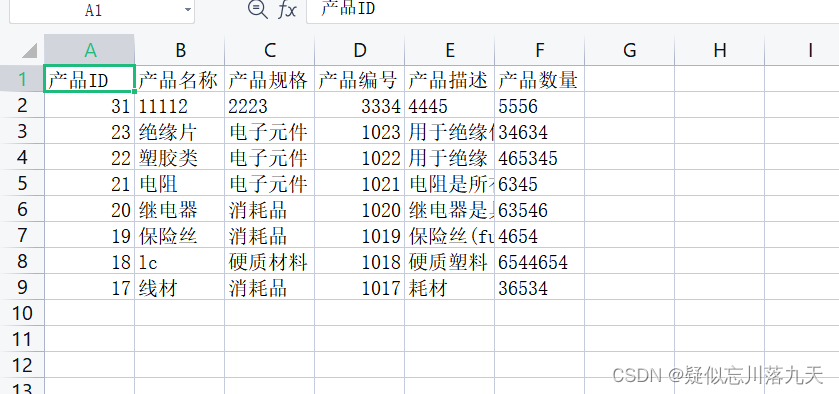Click the quantity cell 63546
The height and width of the screenshot is (394, 839).
click(x=539, y=209)
